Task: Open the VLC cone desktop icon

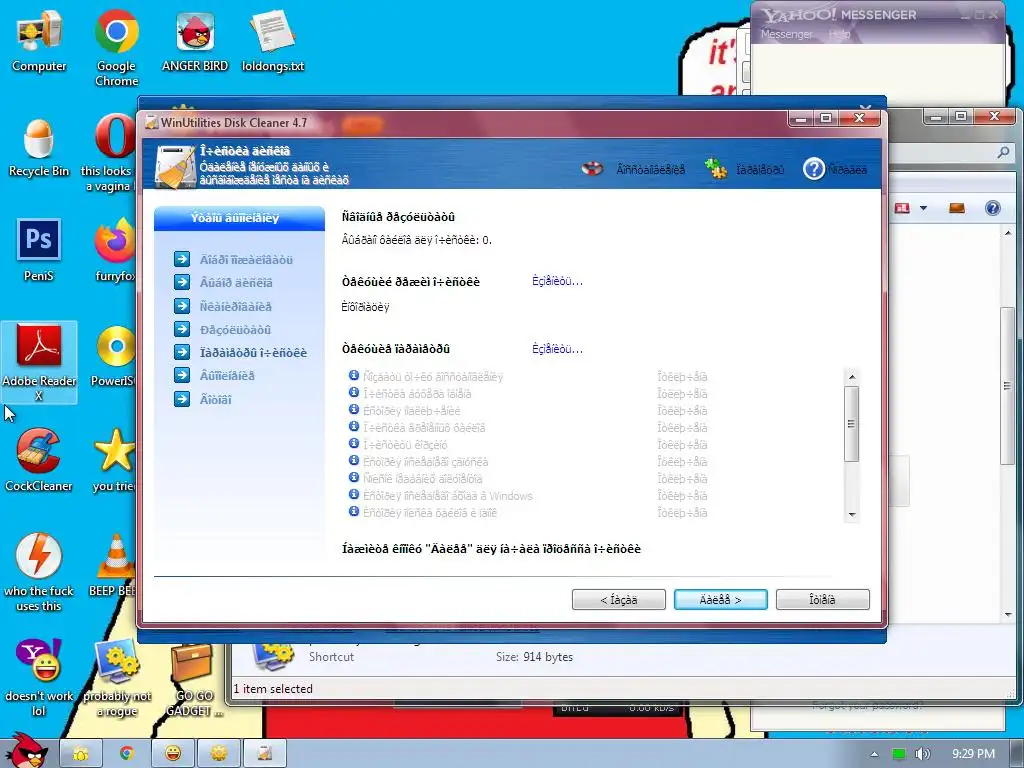Action: tap(115, 564)
